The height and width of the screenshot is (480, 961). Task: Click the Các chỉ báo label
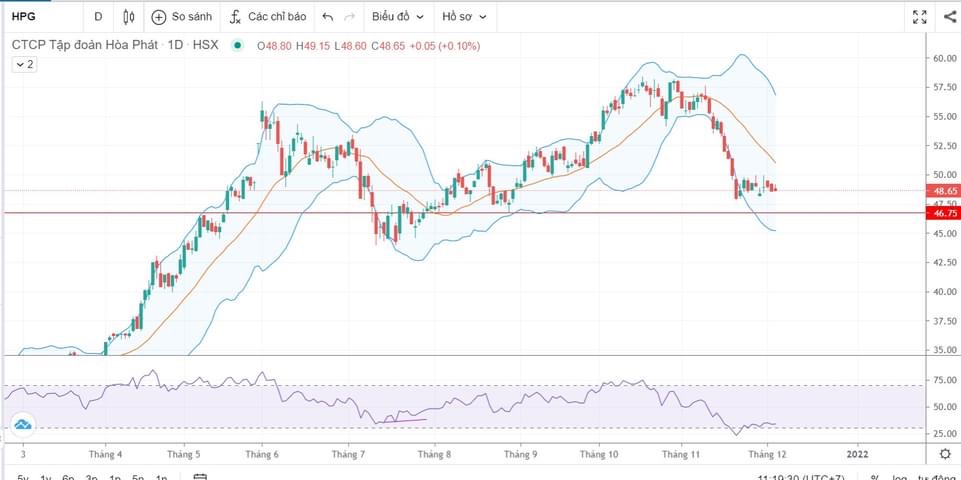click(x=276, y=17)
